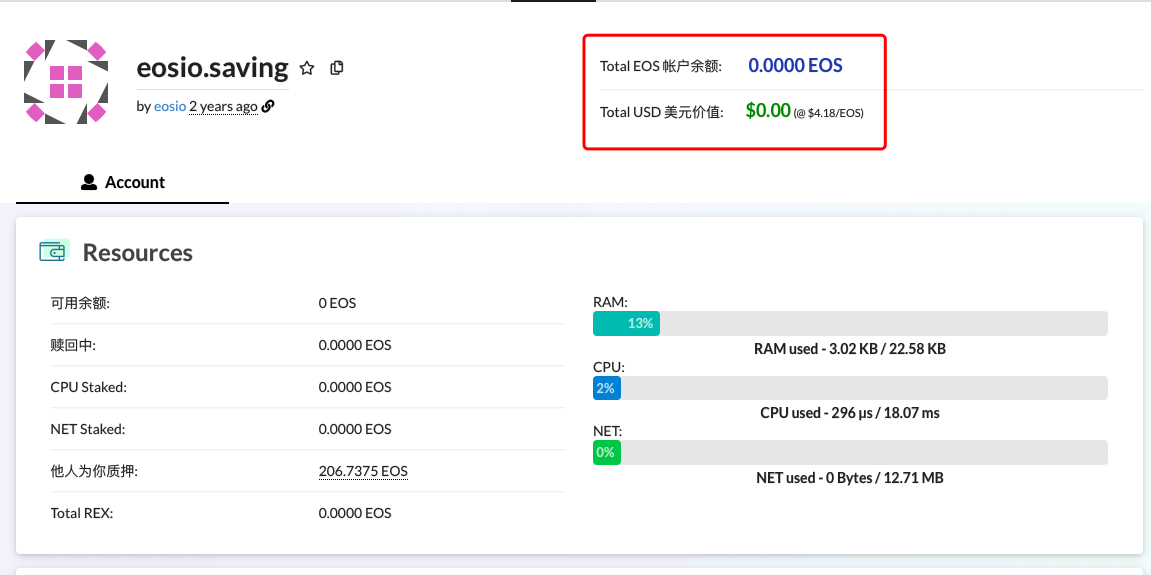Click the 206.7375 EOS staked-by-others value

363,471
